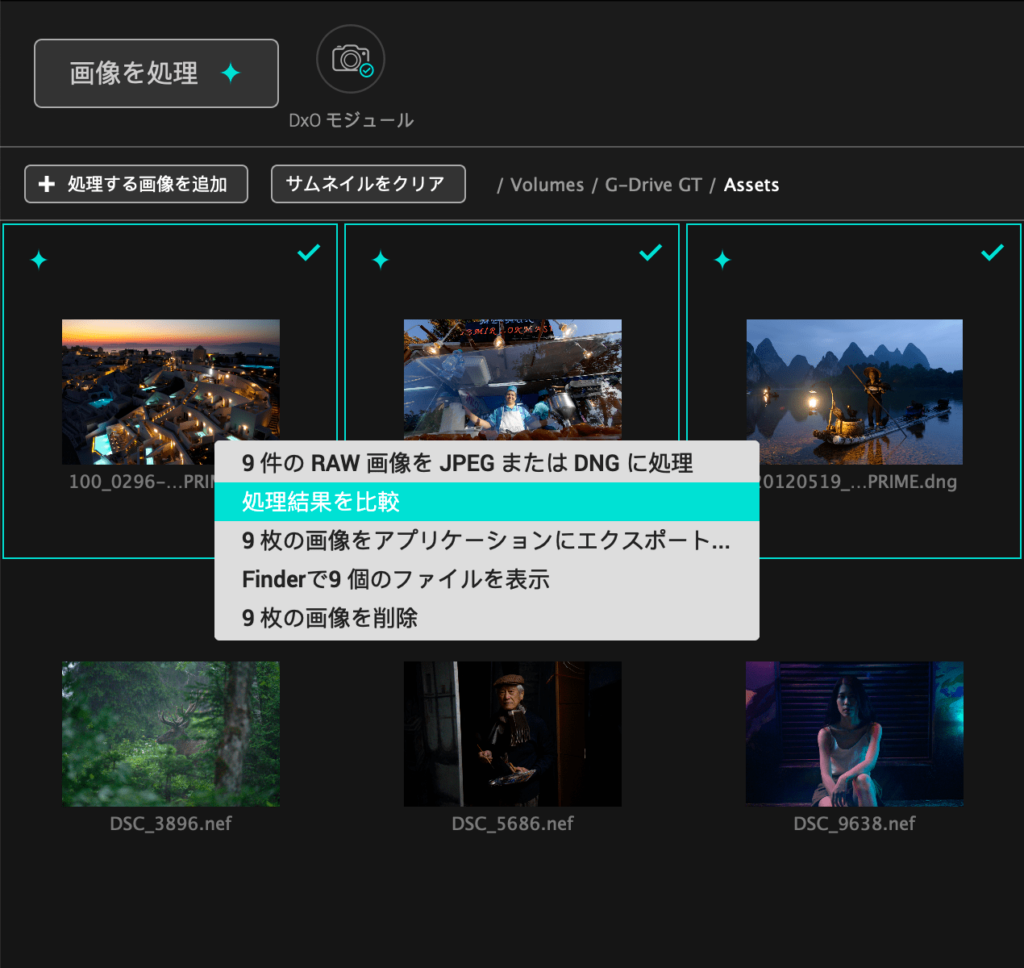This screenshot has width=1024, height=968.
Task: Toggle checkmark on the 100_0296 card
Action: click(309, 252)
